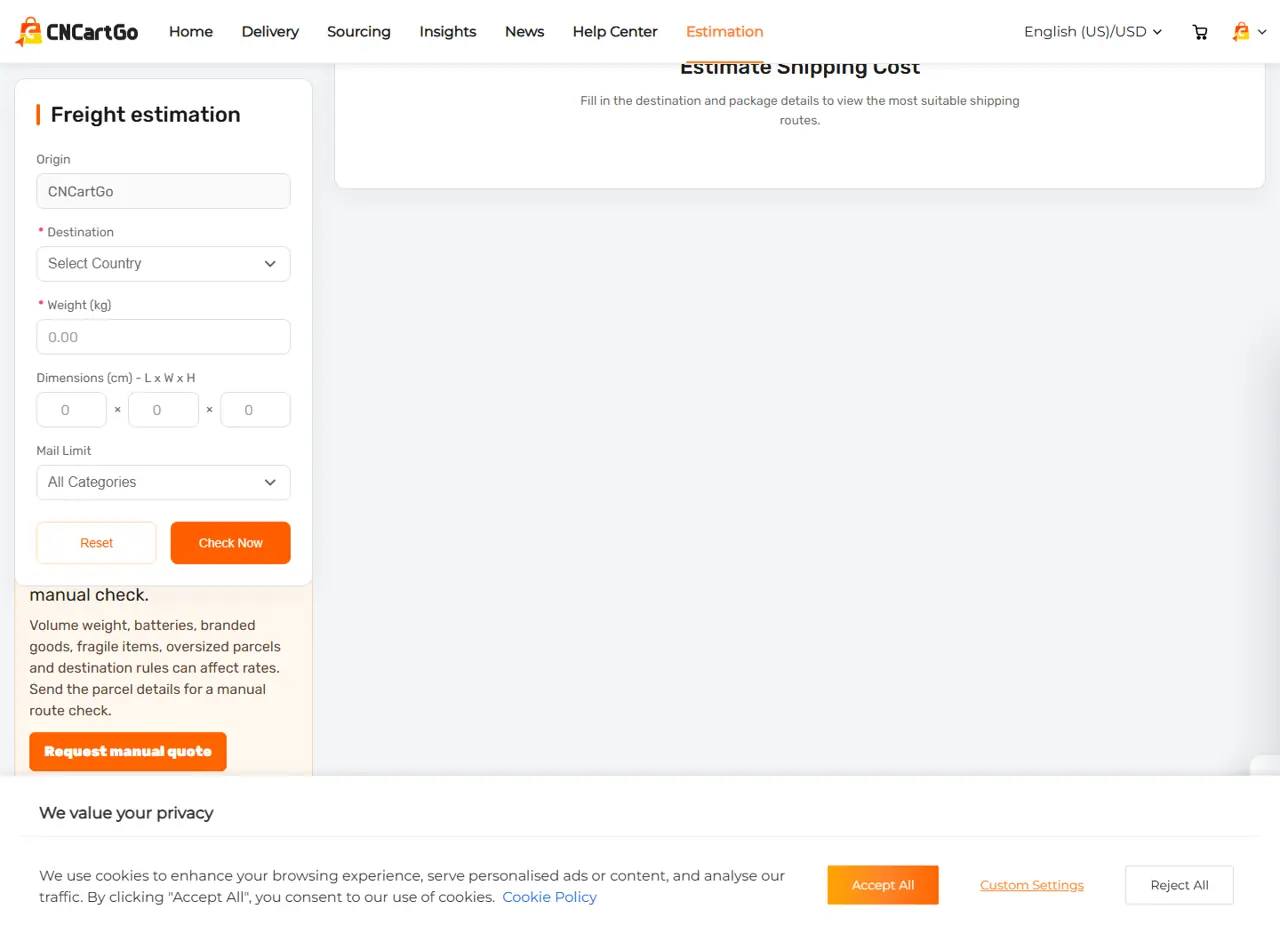Open the Cookie Policy link

(550, 897)
